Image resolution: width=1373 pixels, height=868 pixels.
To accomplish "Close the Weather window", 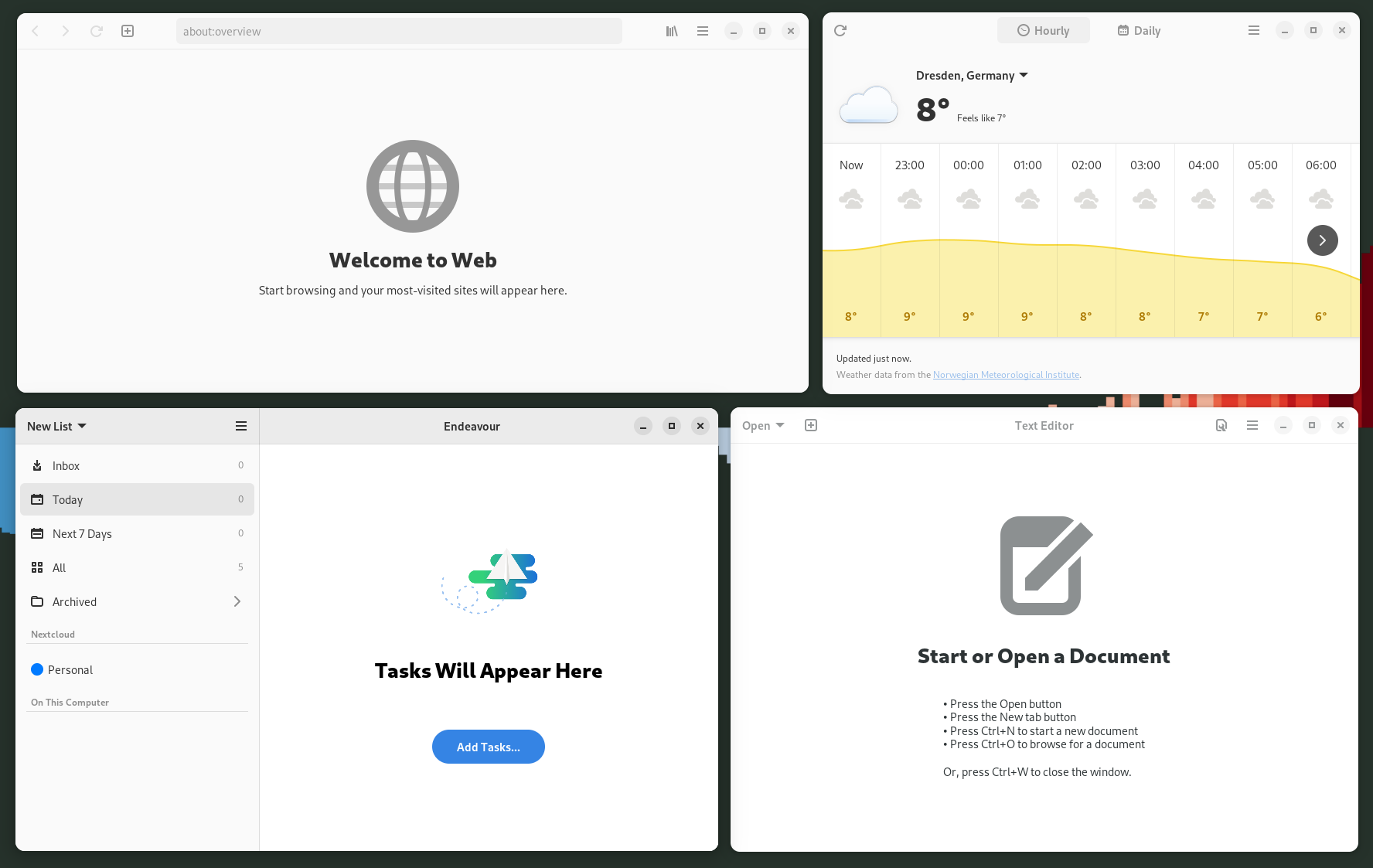I will tap(1342, 30).
